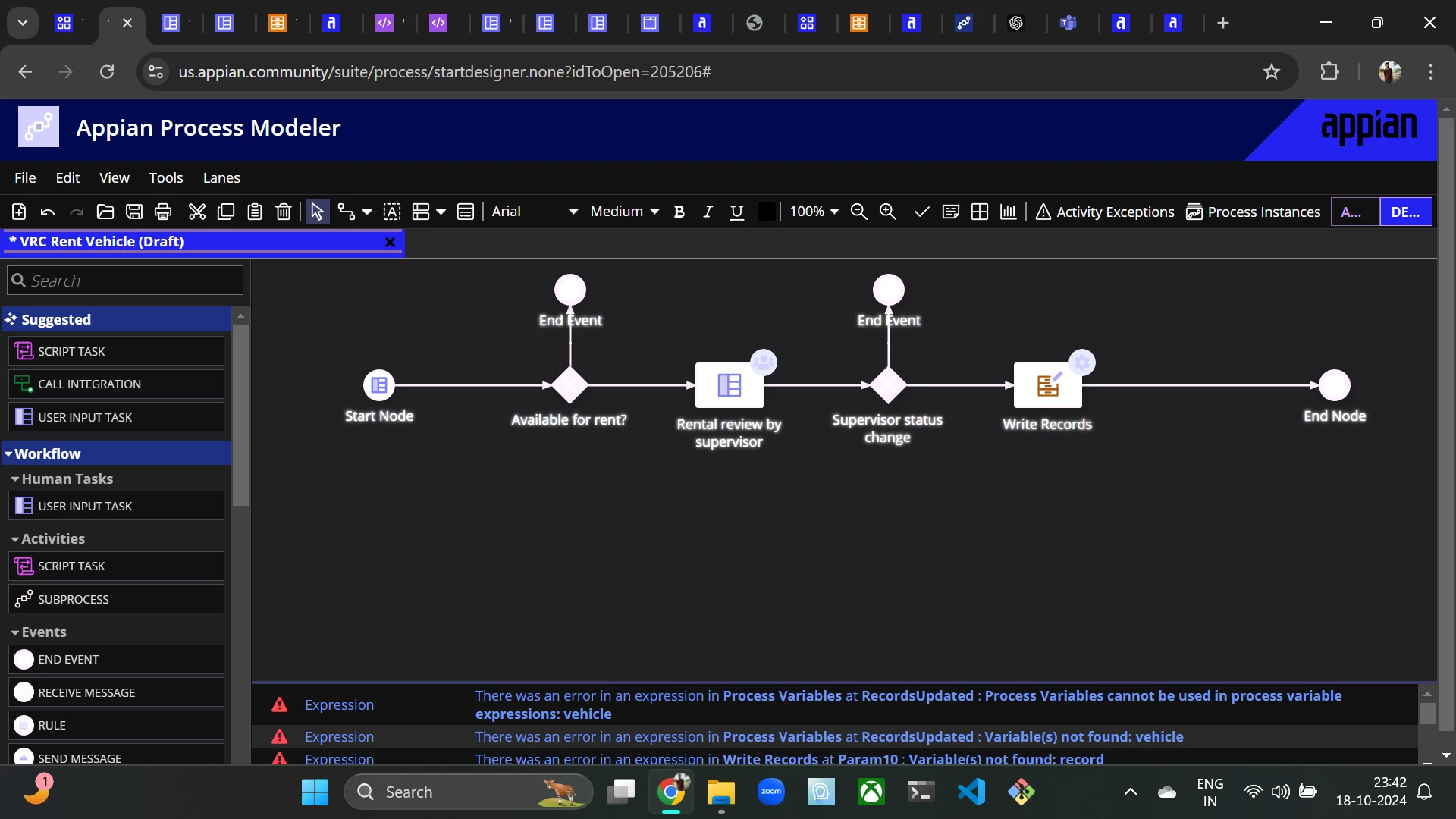Open the Lanes menu
The height and width of the screenshot is (819, 1456).
click(x=221, y=177)
